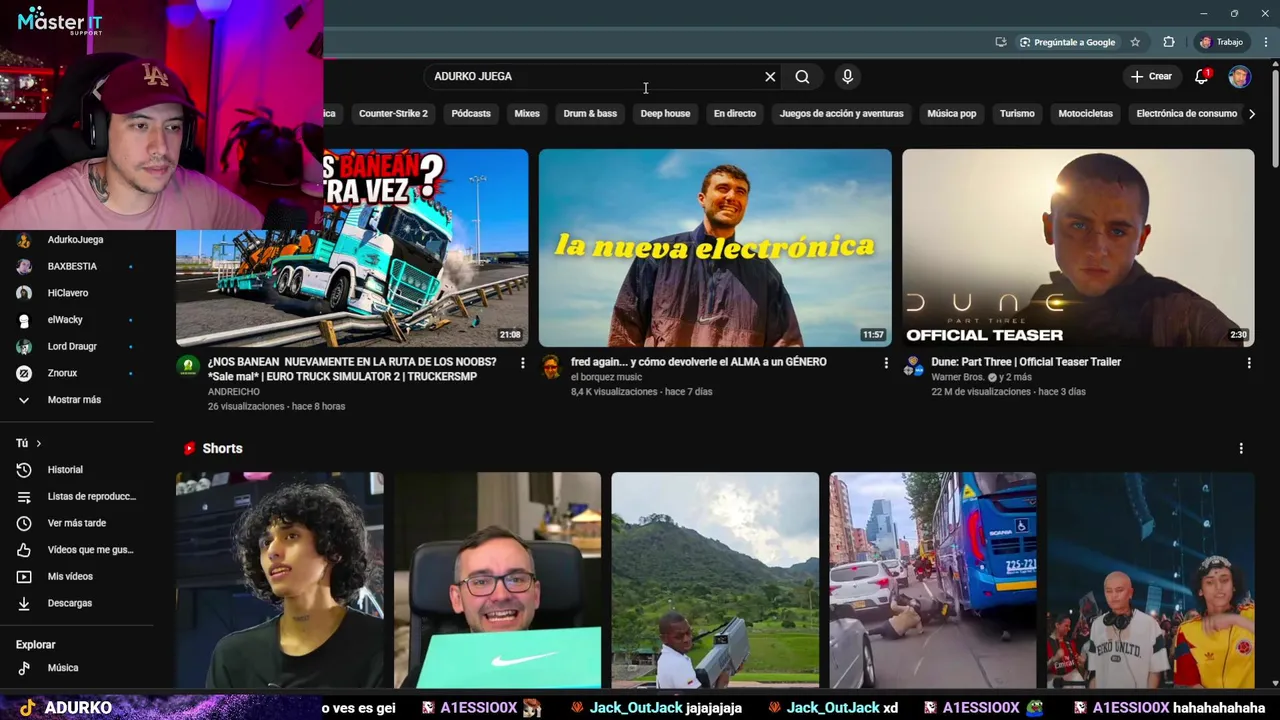Open Listas de reproducción in sidebar
Screen dimensions: 1280x720
pos(76,497)
